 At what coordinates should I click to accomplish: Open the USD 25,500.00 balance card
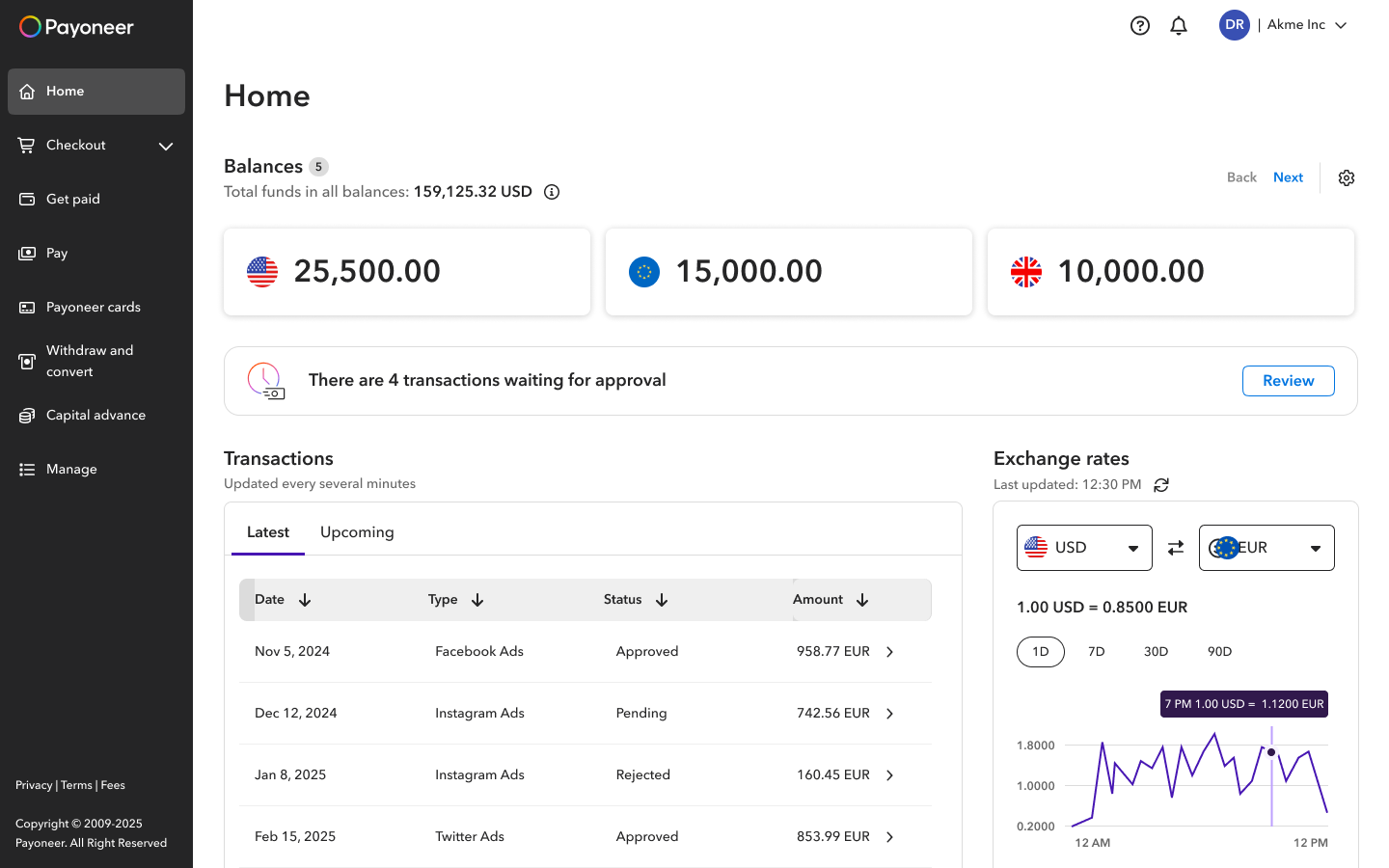407,272
